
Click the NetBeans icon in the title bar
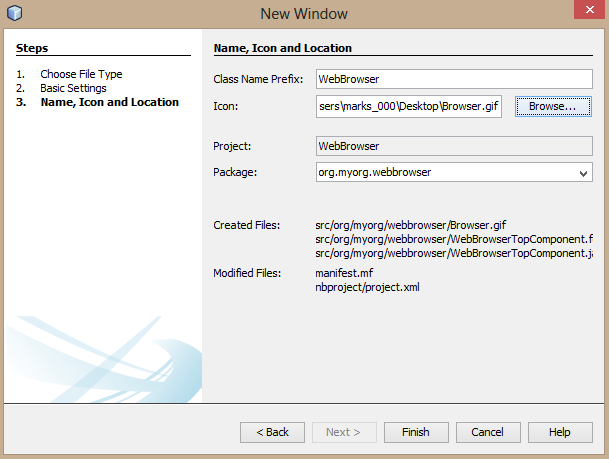[16, 14]
